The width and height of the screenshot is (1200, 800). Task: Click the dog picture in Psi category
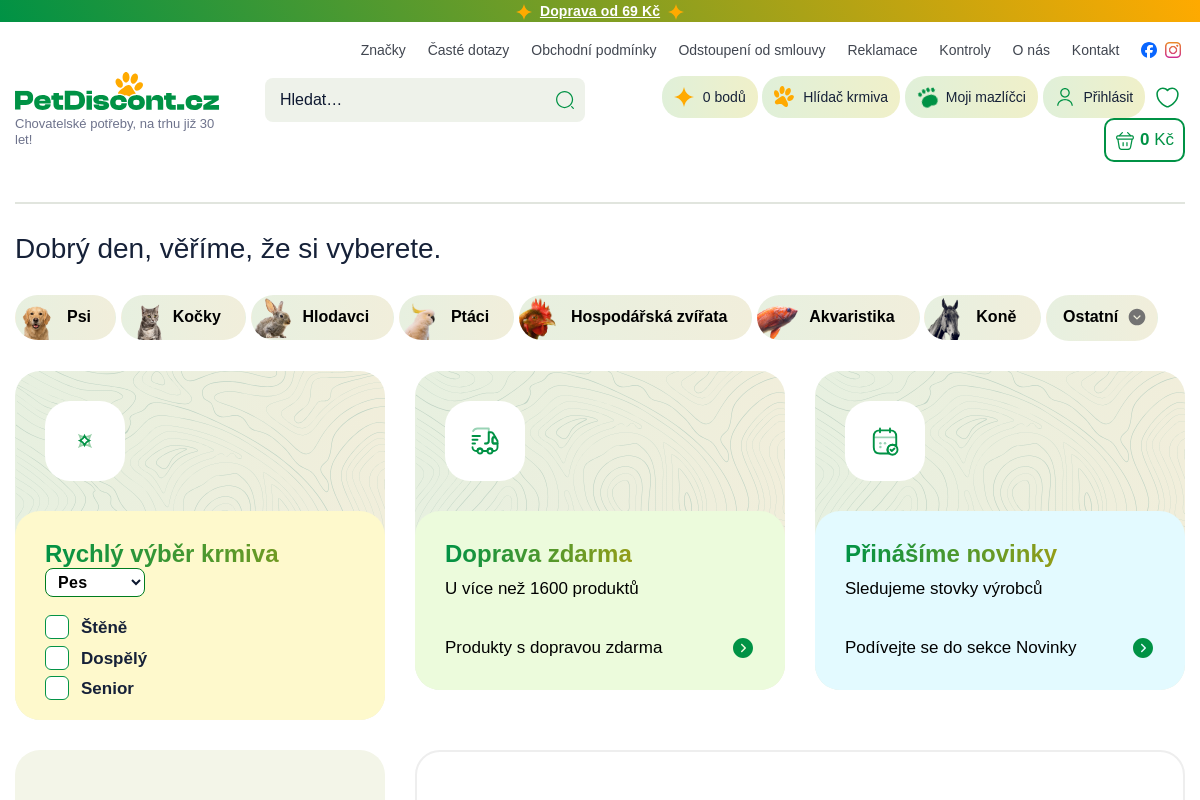tap(36, 322)
